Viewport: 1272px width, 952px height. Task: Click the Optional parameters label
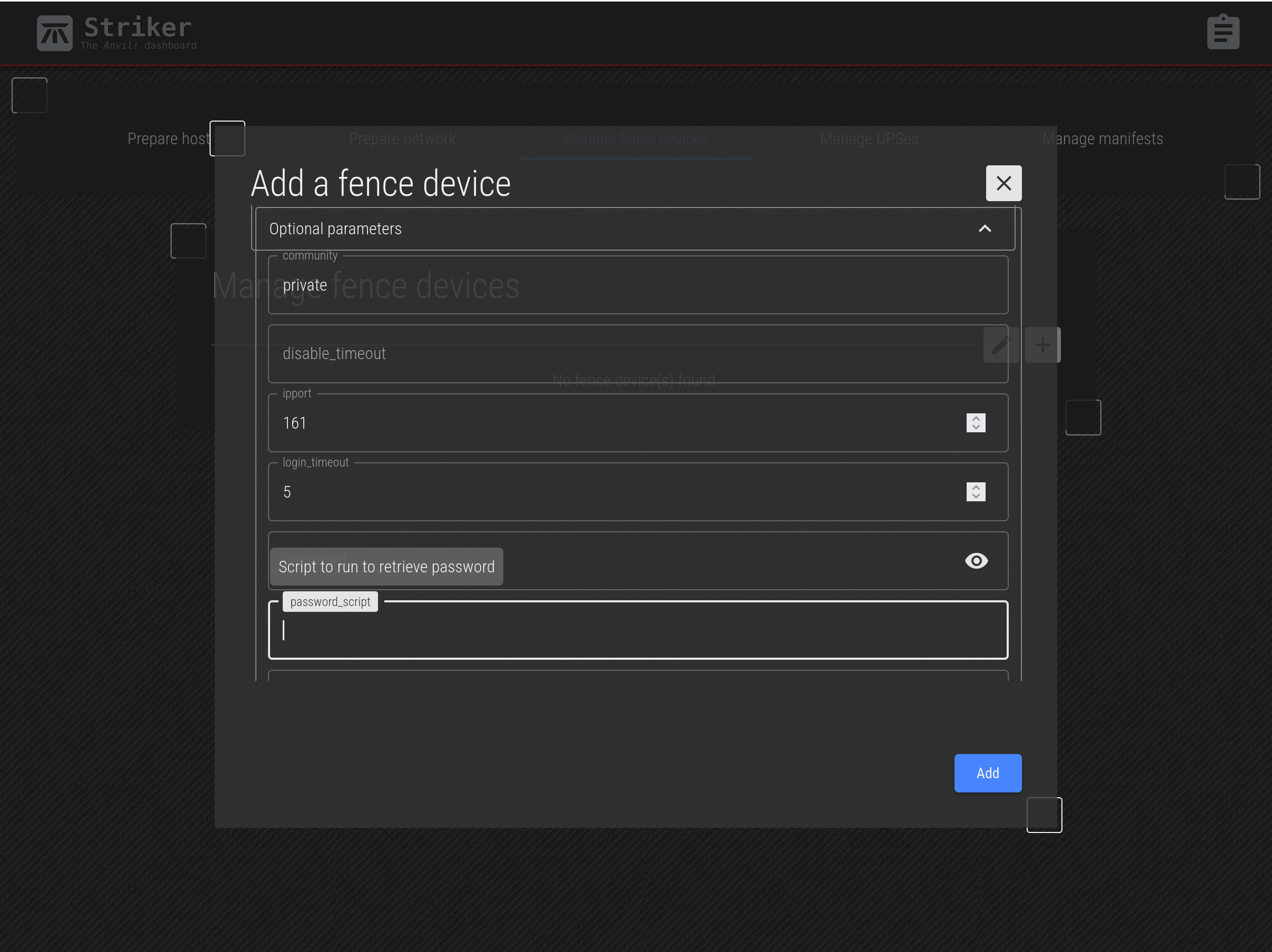point(335,229)
